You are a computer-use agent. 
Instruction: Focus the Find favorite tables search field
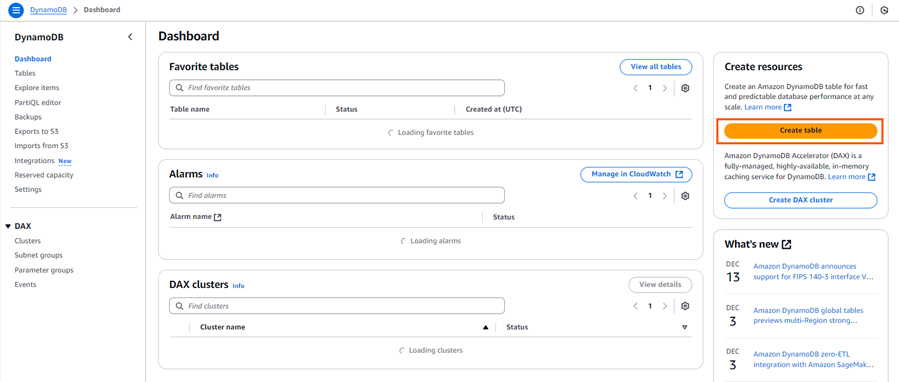click(337, 88)
